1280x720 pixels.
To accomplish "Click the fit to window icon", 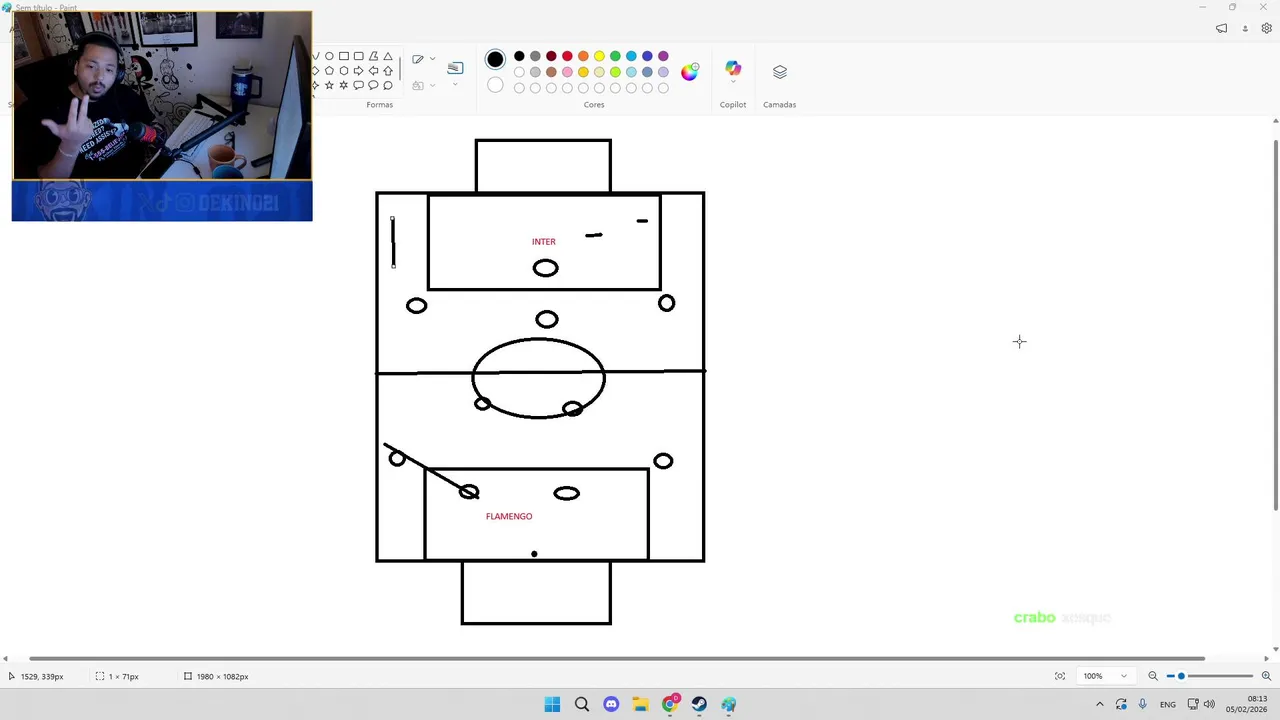I will [1060, 676].
